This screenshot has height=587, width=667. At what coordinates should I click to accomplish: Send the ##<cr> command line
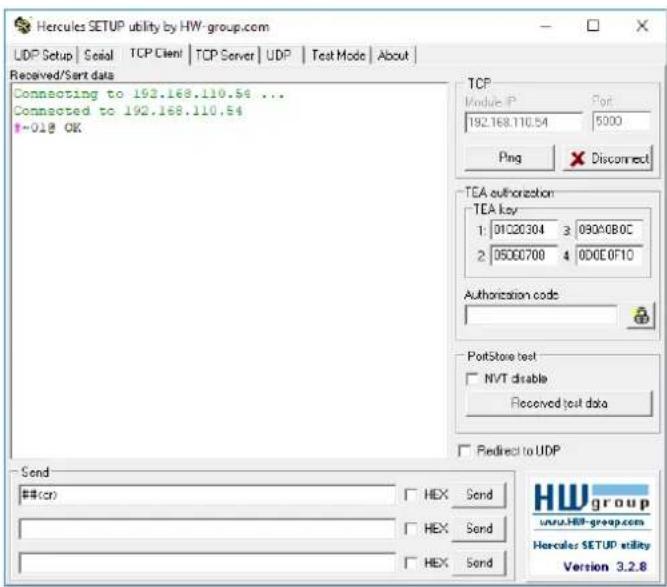(479, 495)
